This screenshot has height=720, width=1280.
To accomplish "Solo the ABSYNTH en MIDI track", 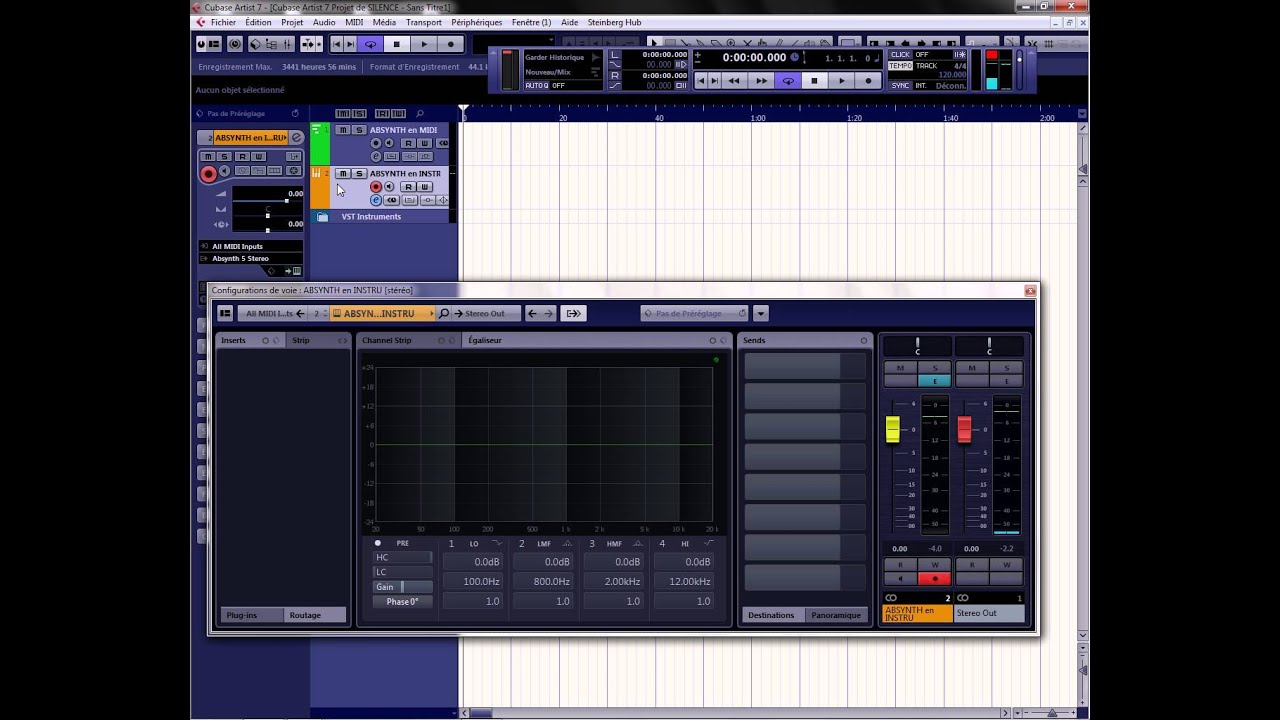I will coord(359,130).
